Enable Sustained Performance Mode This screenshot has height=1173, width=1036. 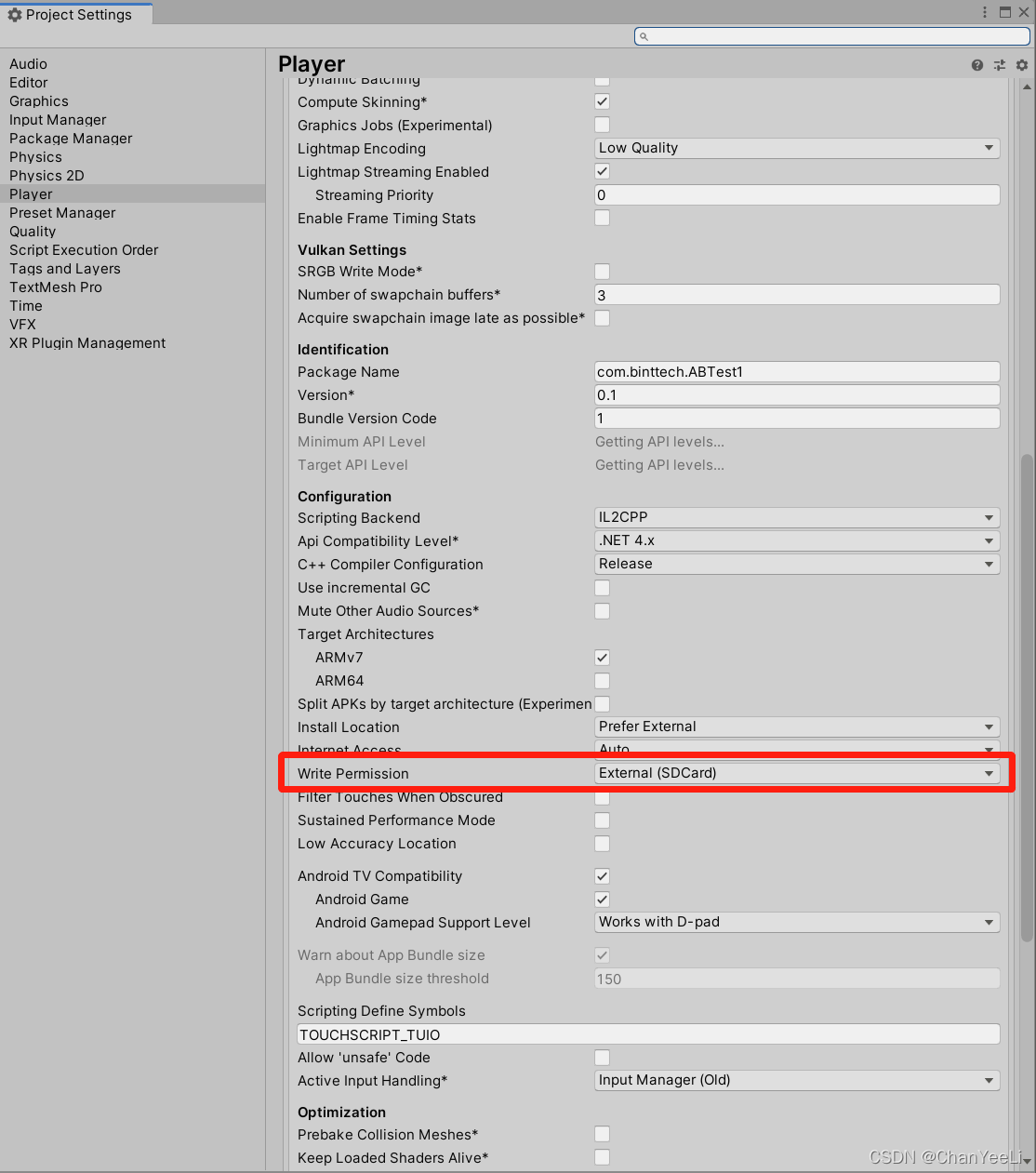(603, 820)
